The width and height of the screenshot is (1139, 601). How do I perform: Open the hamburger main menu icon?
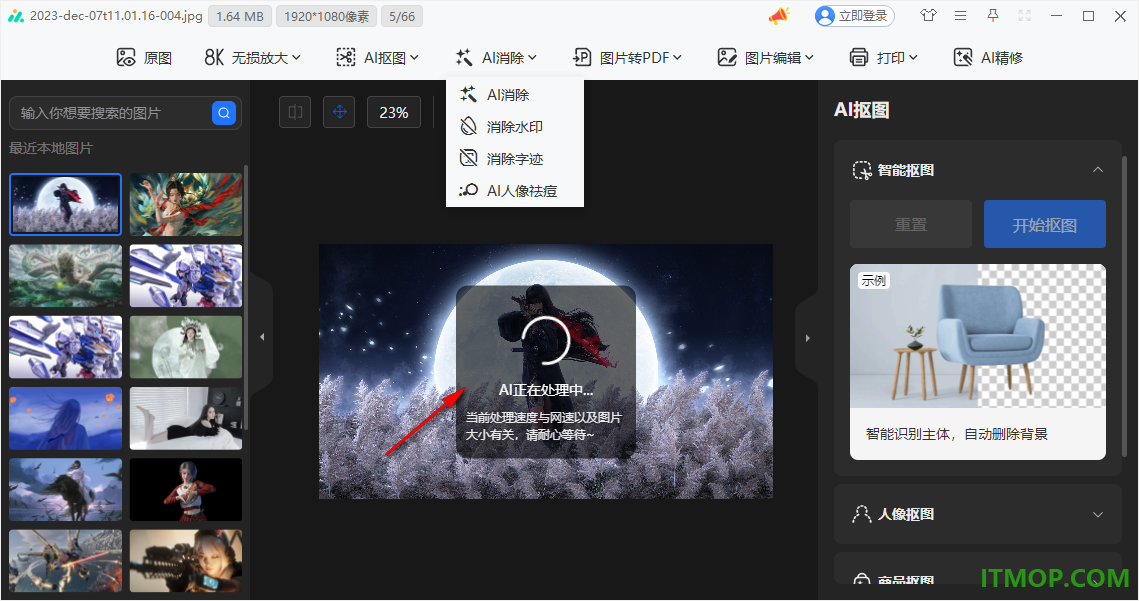coord(960,15)
